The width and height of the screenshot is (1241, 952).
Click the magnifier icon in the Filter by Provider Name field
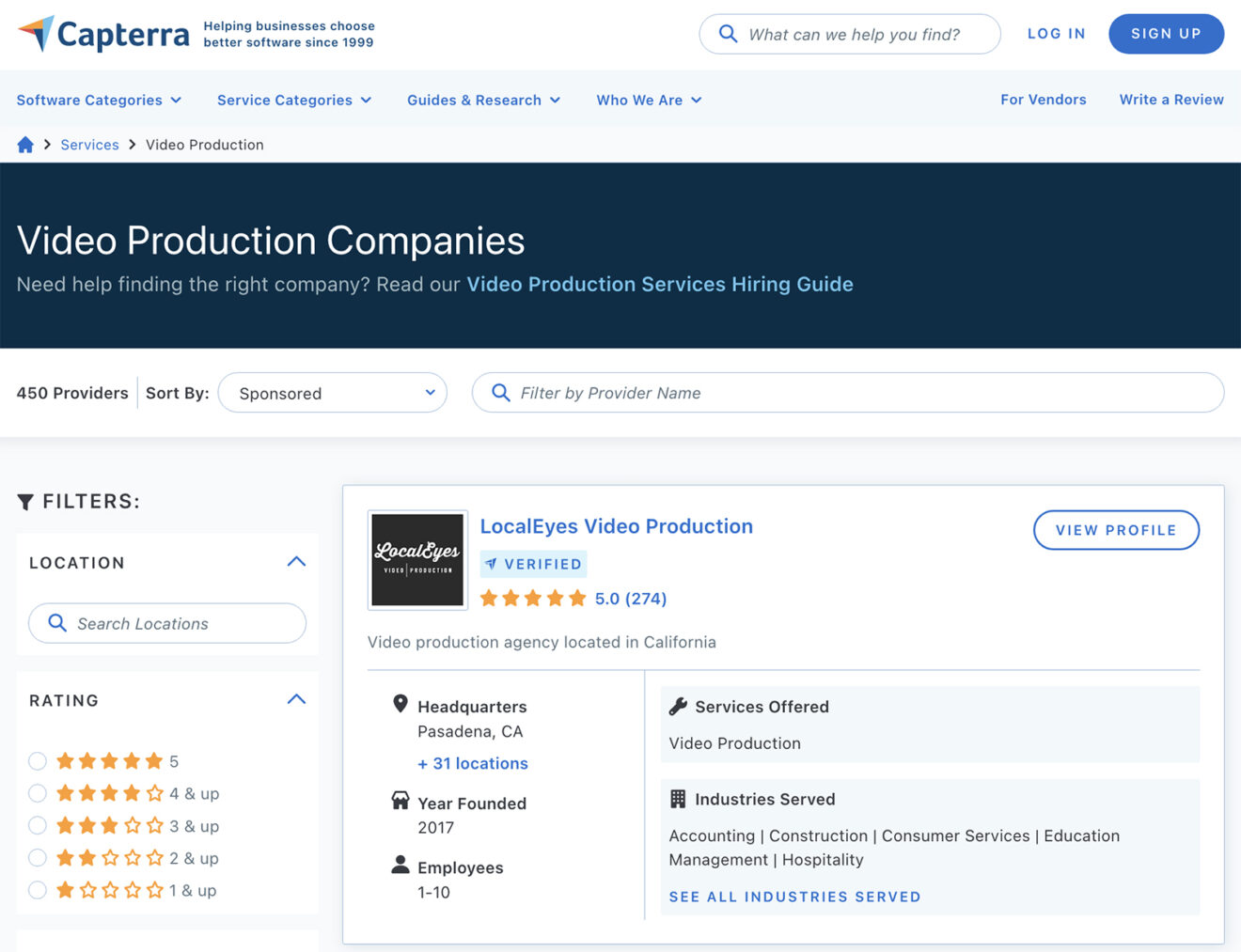point(501,393)
